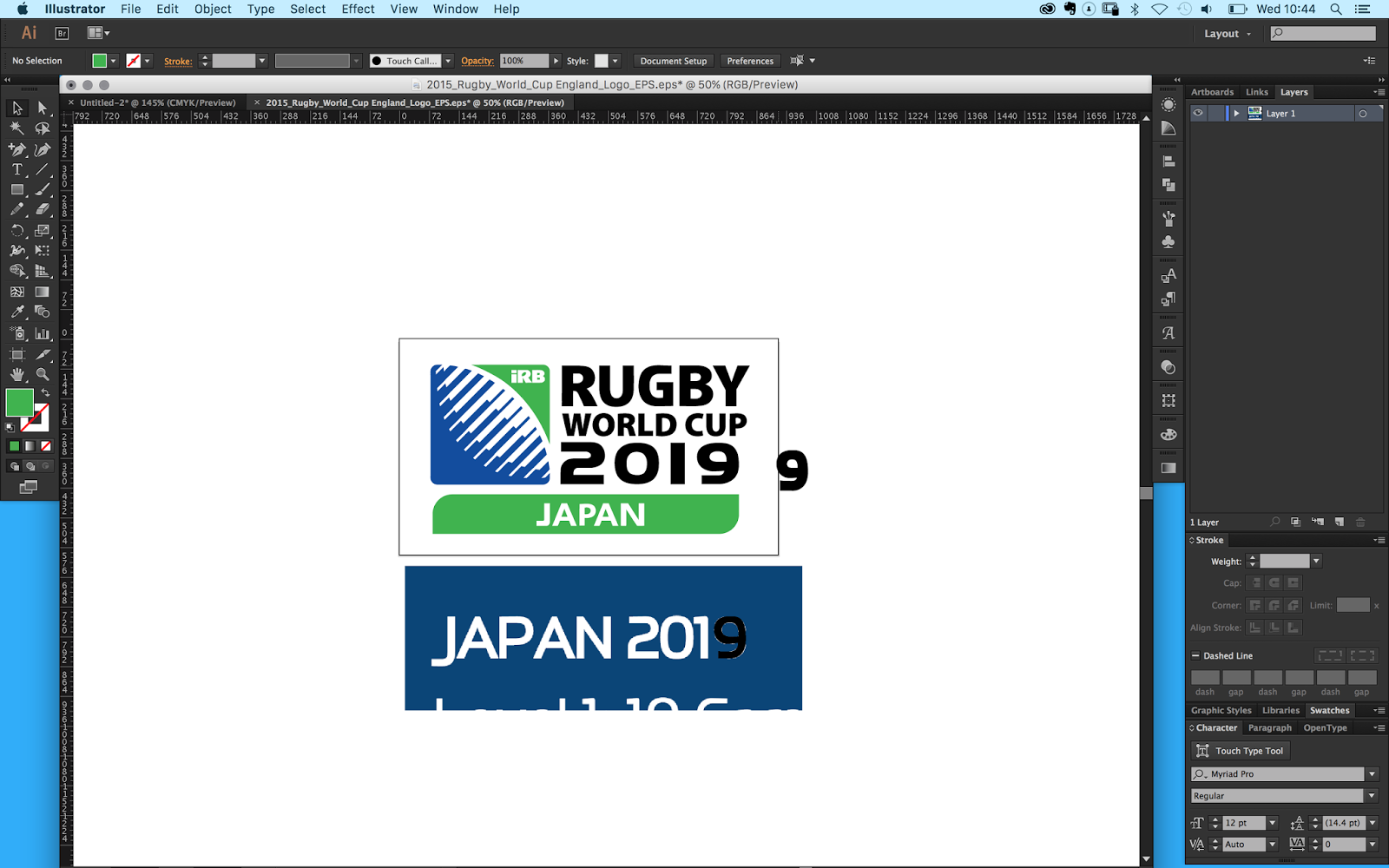Open the Effect menu
This screenshot has width=1389, height=868.
pos(358,9)
